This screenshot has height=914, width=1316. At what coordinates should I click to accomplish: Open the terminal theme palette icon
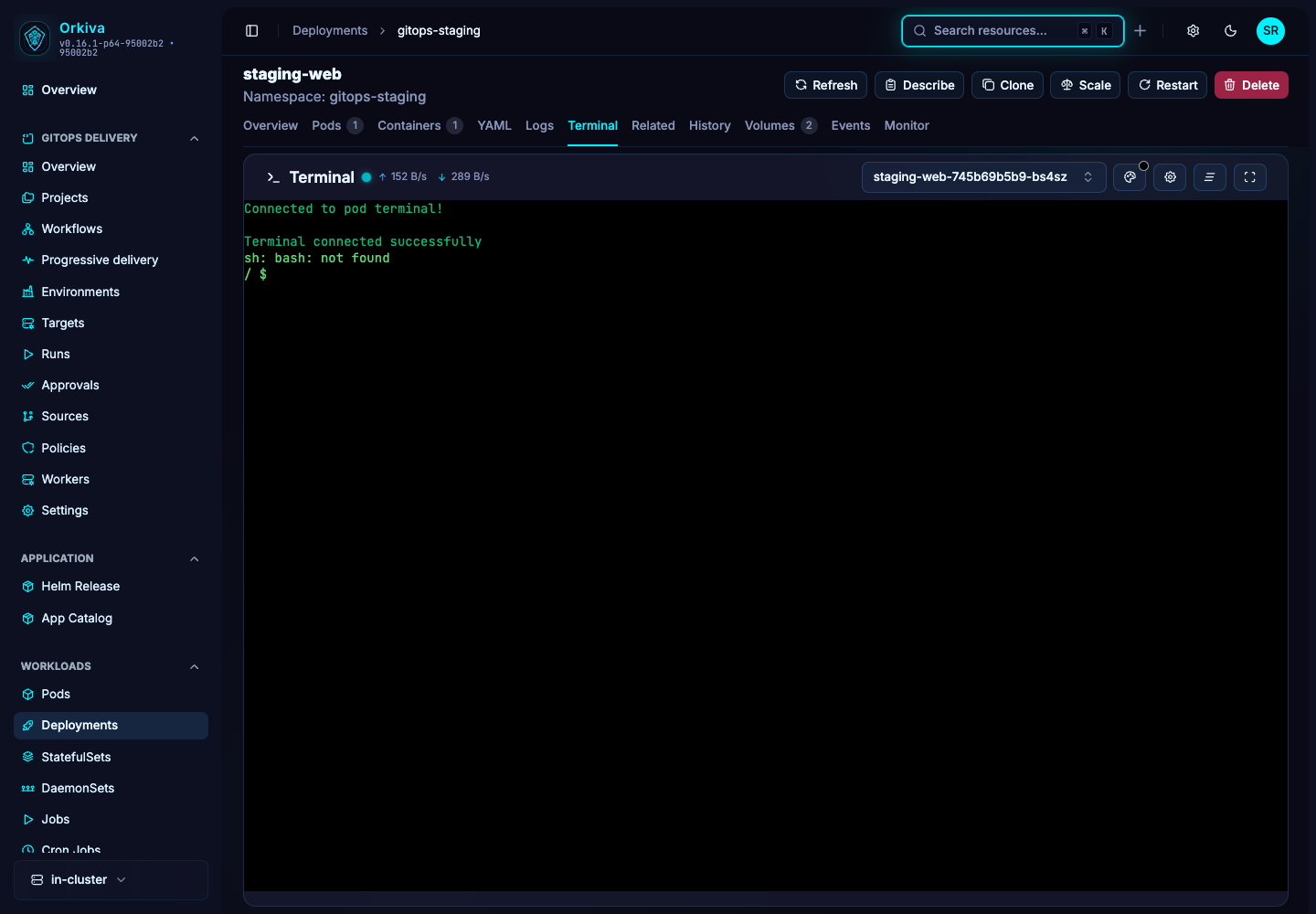point(1130,177)
